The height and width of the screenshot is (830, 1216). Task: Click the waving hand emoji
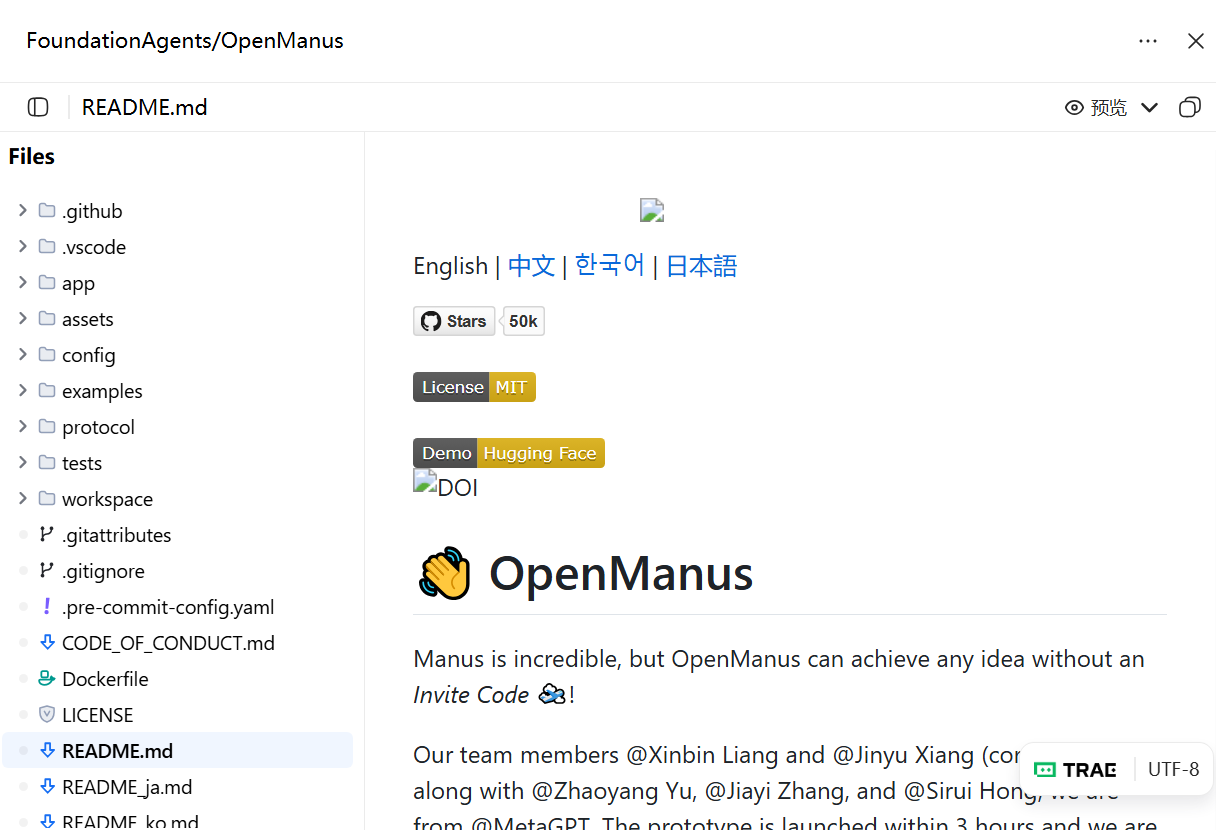tap(444, 573)
